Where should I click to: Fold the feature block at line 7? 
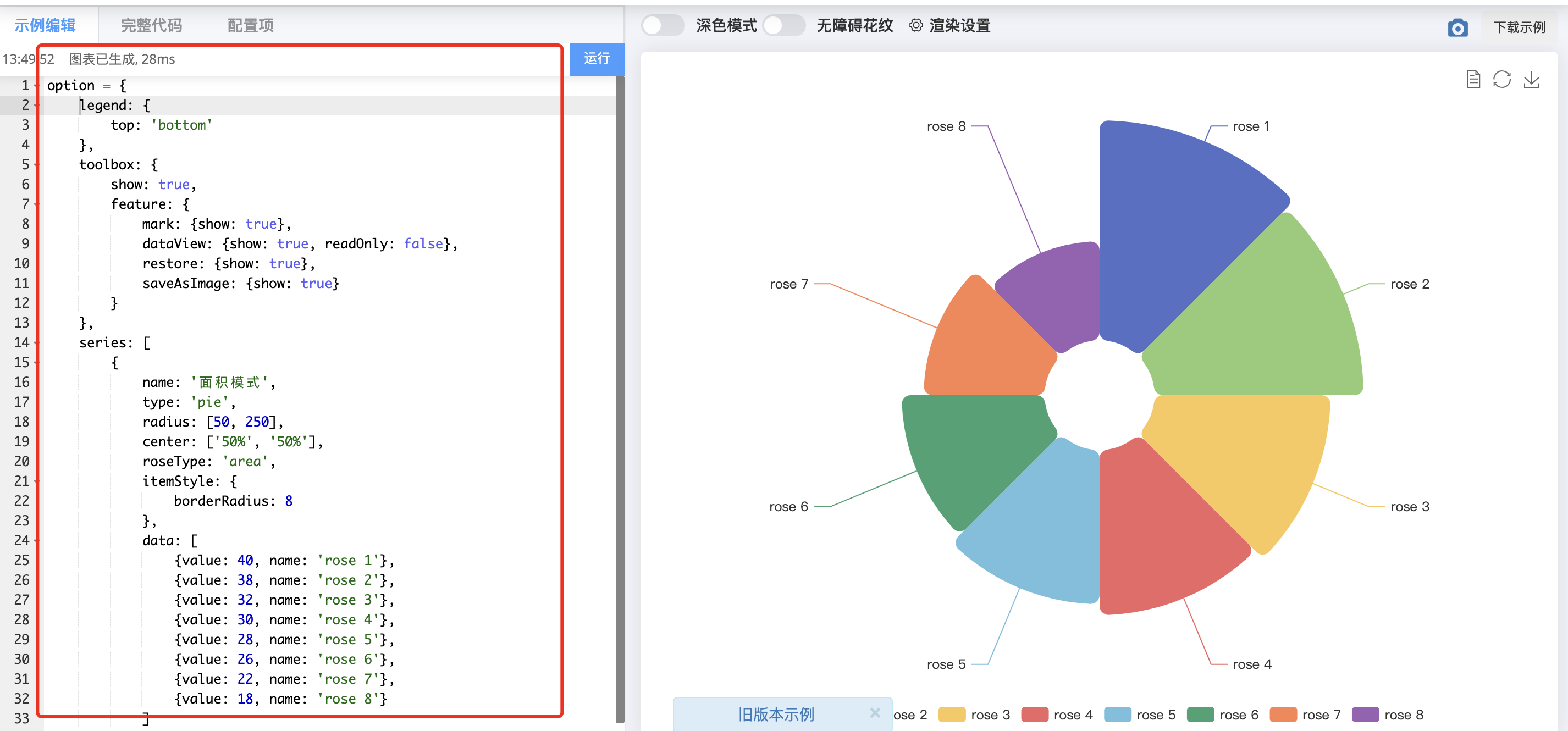36,204
